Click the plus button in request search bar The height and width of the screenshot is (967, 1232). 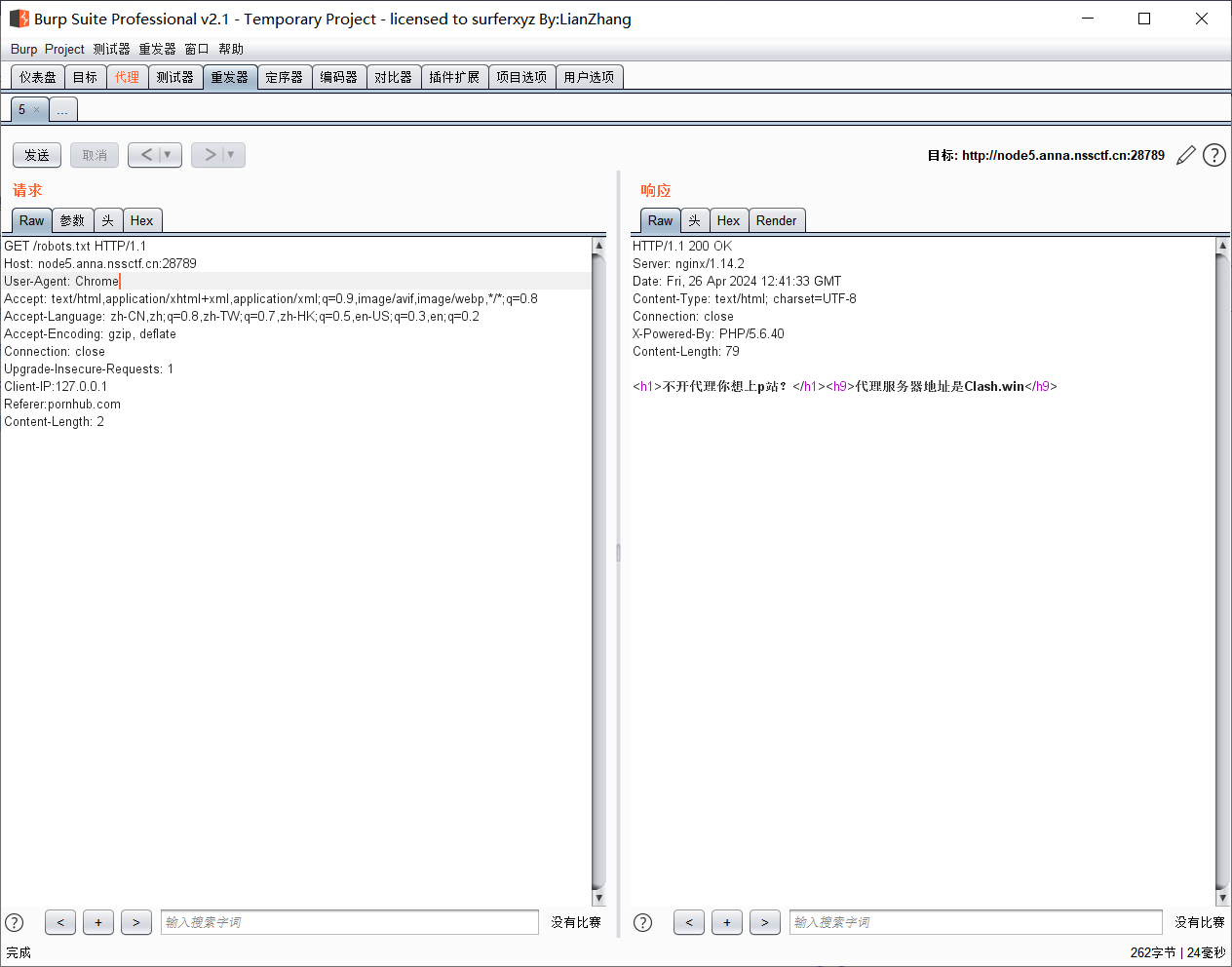98,922
